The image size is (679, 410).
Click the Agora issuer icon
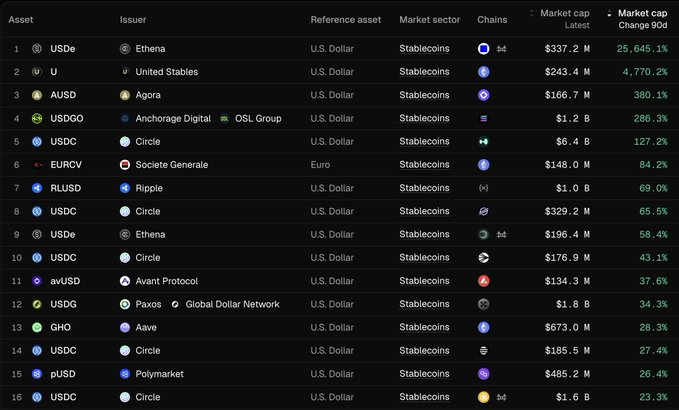pos(125,95)
